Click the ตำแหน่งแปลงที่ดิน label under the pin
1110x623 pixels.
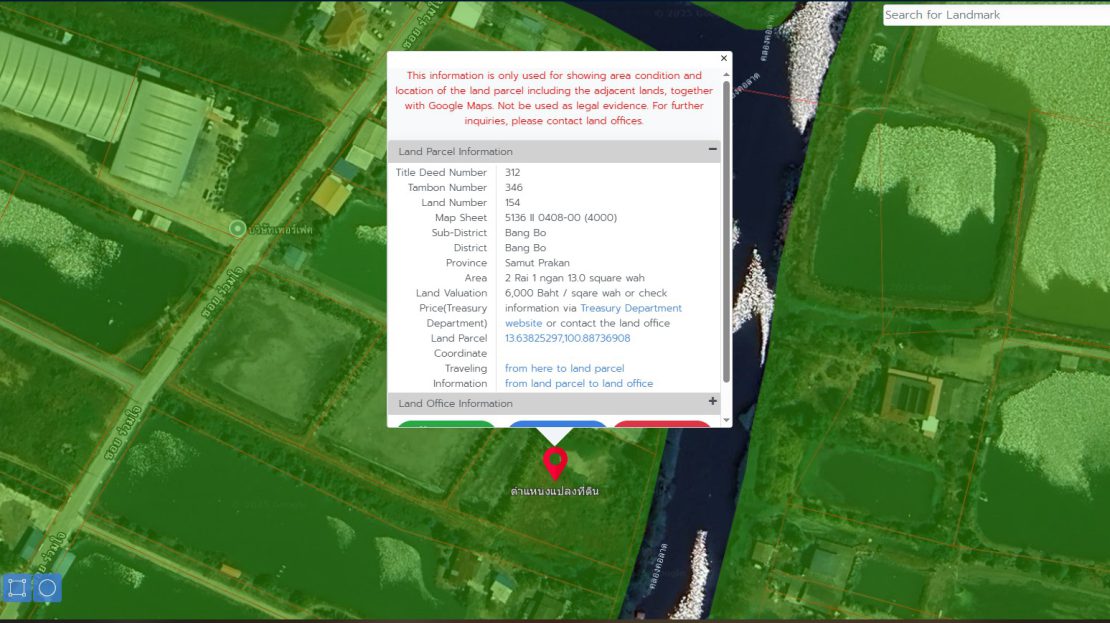[554, 491]
